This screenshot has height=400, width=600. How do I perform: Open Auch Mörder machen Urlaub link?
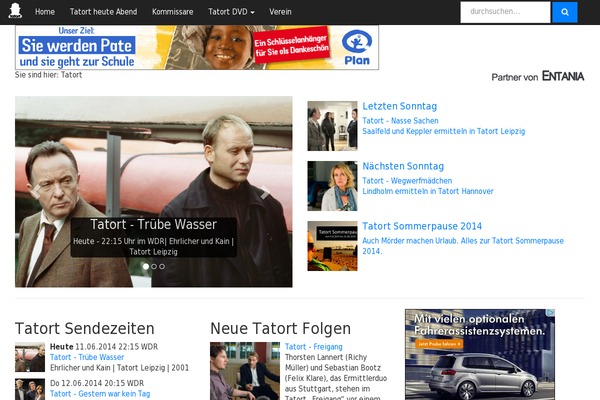coord(463,246)
